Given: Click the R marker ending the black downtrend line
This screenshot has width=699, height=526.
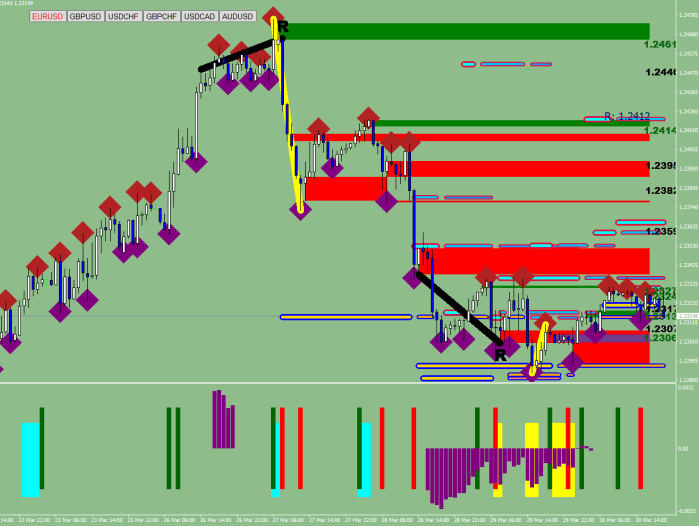Looking at the screenshot, I should pos(499,354).
